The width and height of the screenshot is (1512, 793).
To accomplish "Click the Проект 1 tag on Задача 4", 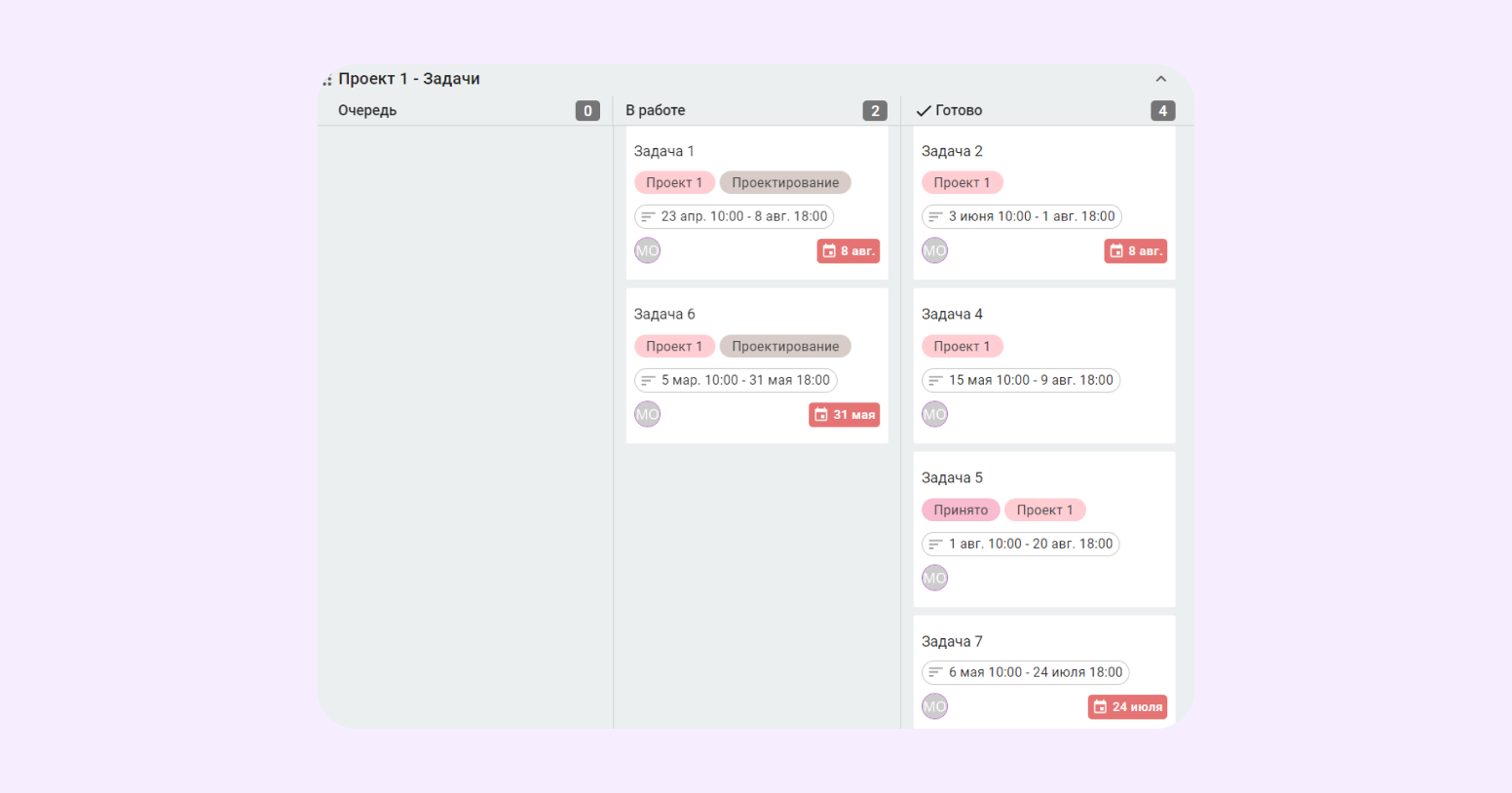I will tap(962, 346).
